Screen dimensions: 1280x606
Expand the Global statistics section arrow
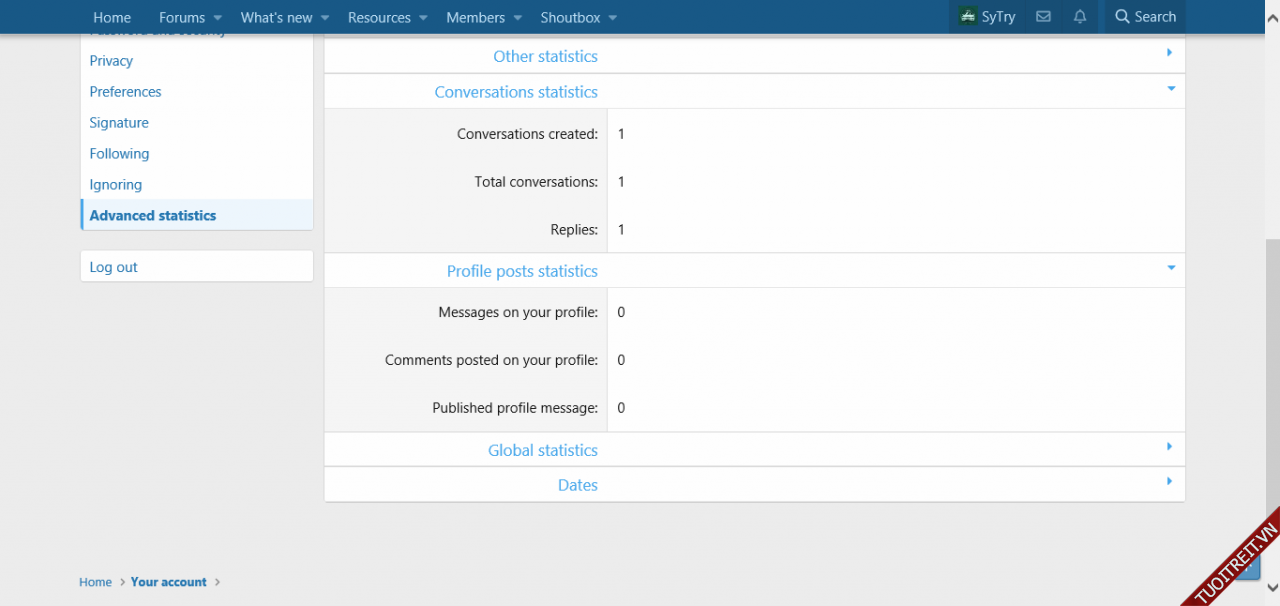coord(1169,447)
